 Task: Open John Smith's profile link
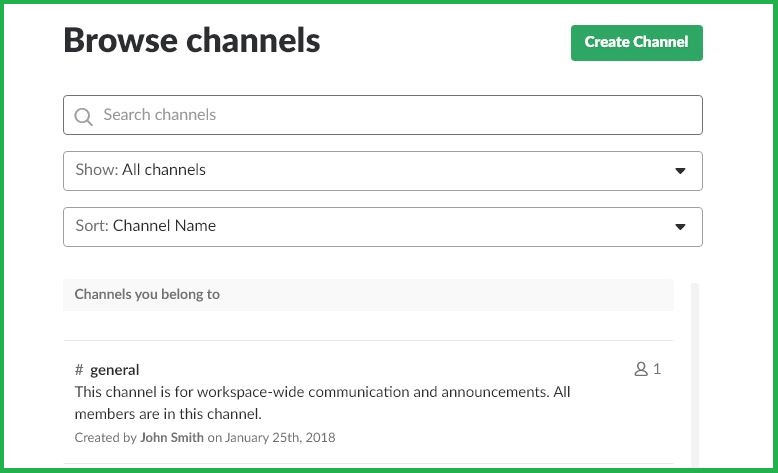point(172,437)
